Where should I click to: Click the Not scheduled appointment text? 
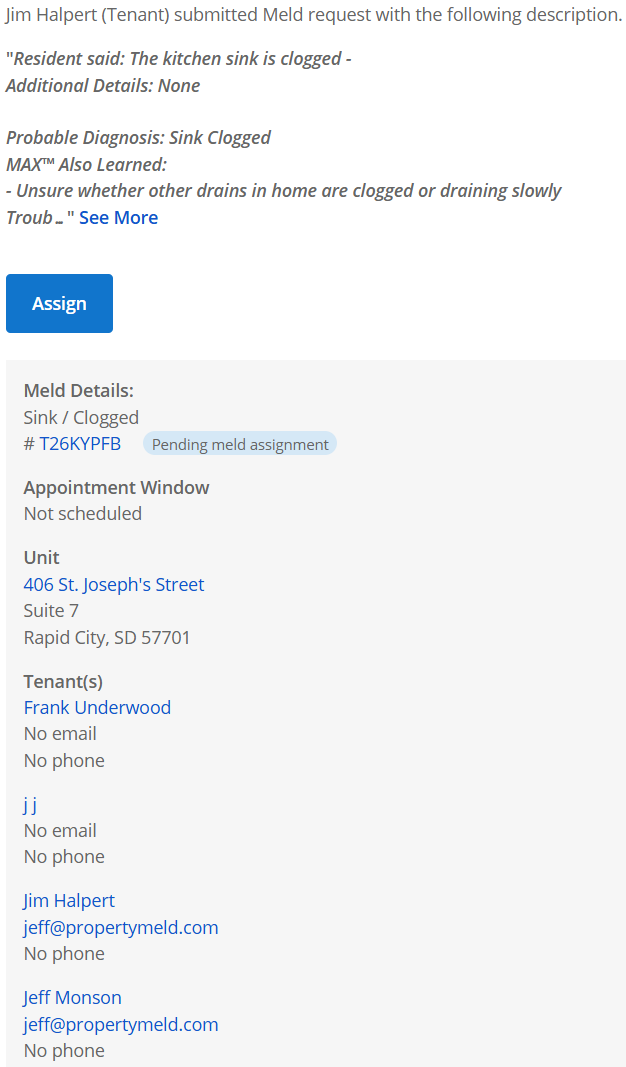click(x=82, y=513)
